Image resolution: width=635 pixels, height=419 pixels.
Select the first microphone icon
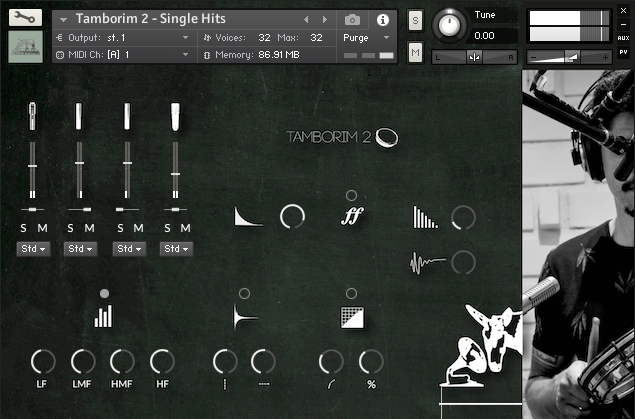pyautogui.click(x=32, y=116)
